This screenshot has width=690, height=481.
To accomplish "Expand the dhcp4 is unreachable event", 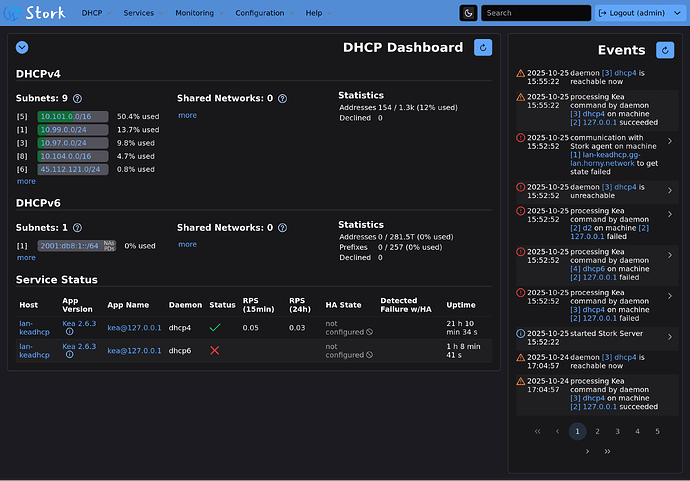I will click(x=670, y=191).
